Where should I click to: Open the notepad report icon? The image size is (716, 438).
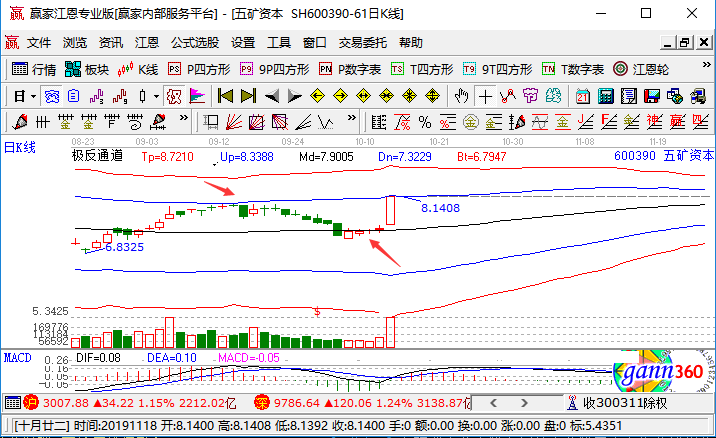(x=628, y=96)
